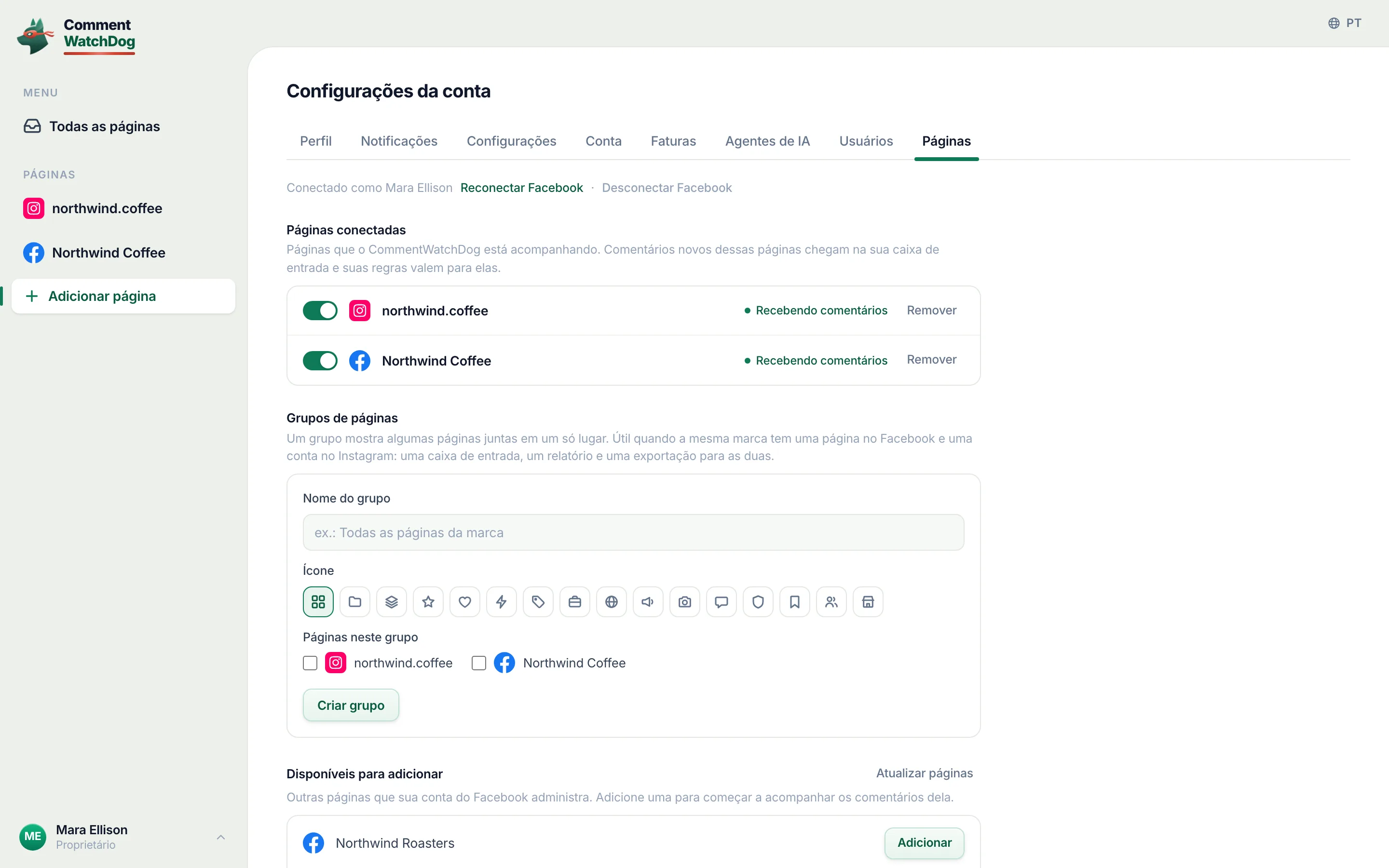The height and width of the screenshot is (868, 1389).
Task: Pick the speech bubble group icon
Action: click(x=722, y=602)
